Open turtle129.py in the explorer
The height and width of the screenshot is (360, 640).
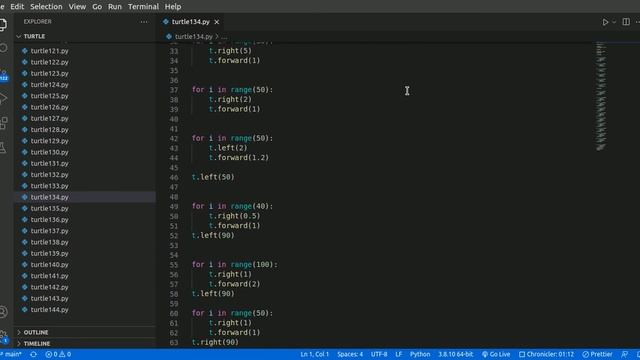pos(85,141)
